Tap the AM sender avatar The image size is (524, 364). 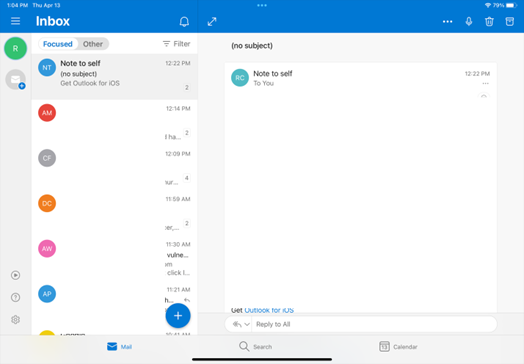tap(47, 113)
